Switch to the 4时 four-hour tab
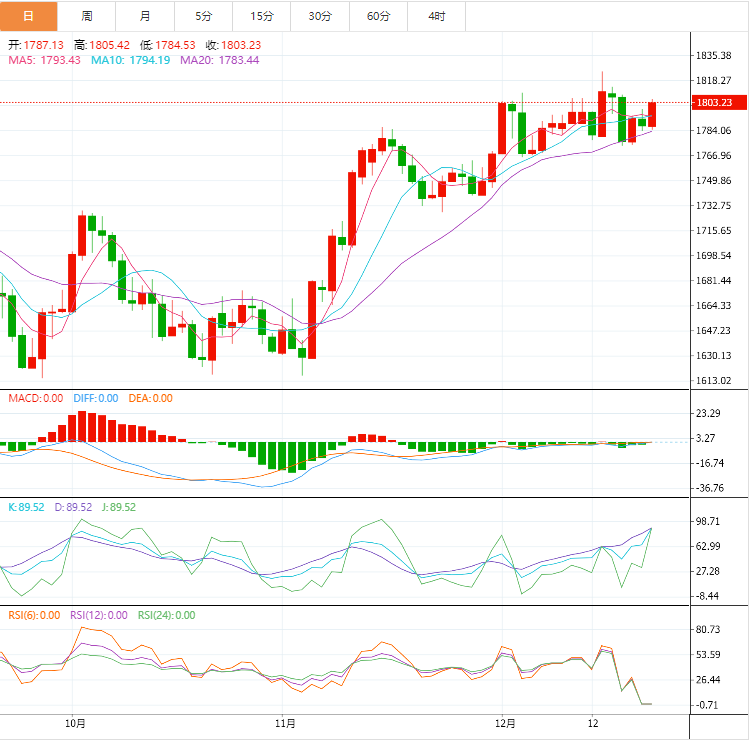The width and height of the screenshot is (751, 742). [437, 16]
